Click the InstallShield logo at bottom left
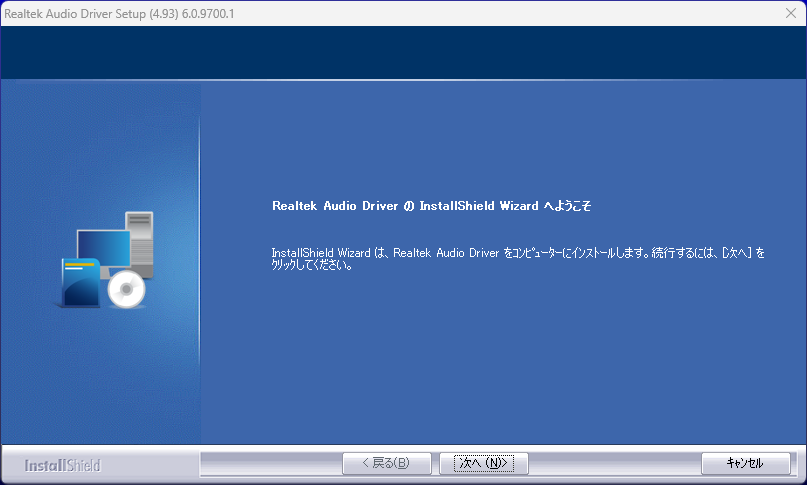This screenshot has width=807, height=485. coord(62,465)
